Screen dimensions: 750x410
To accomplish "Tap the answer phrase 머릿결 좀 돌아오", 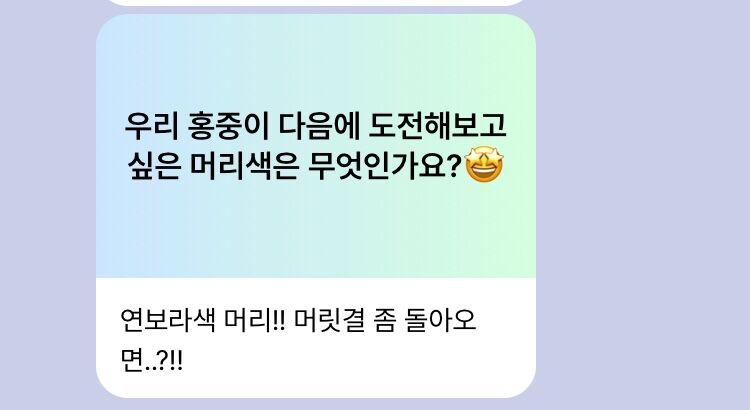I will pos(385,320).
